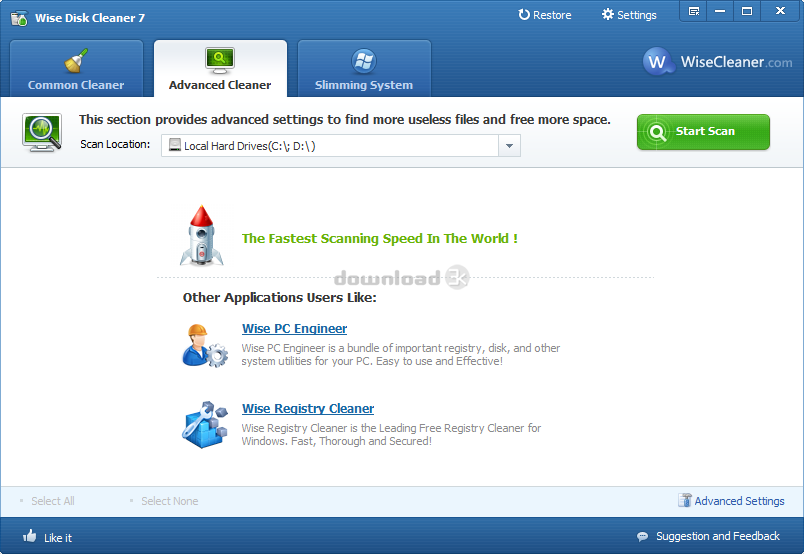
Task: Click the Restore button
Action: point(545,15)
